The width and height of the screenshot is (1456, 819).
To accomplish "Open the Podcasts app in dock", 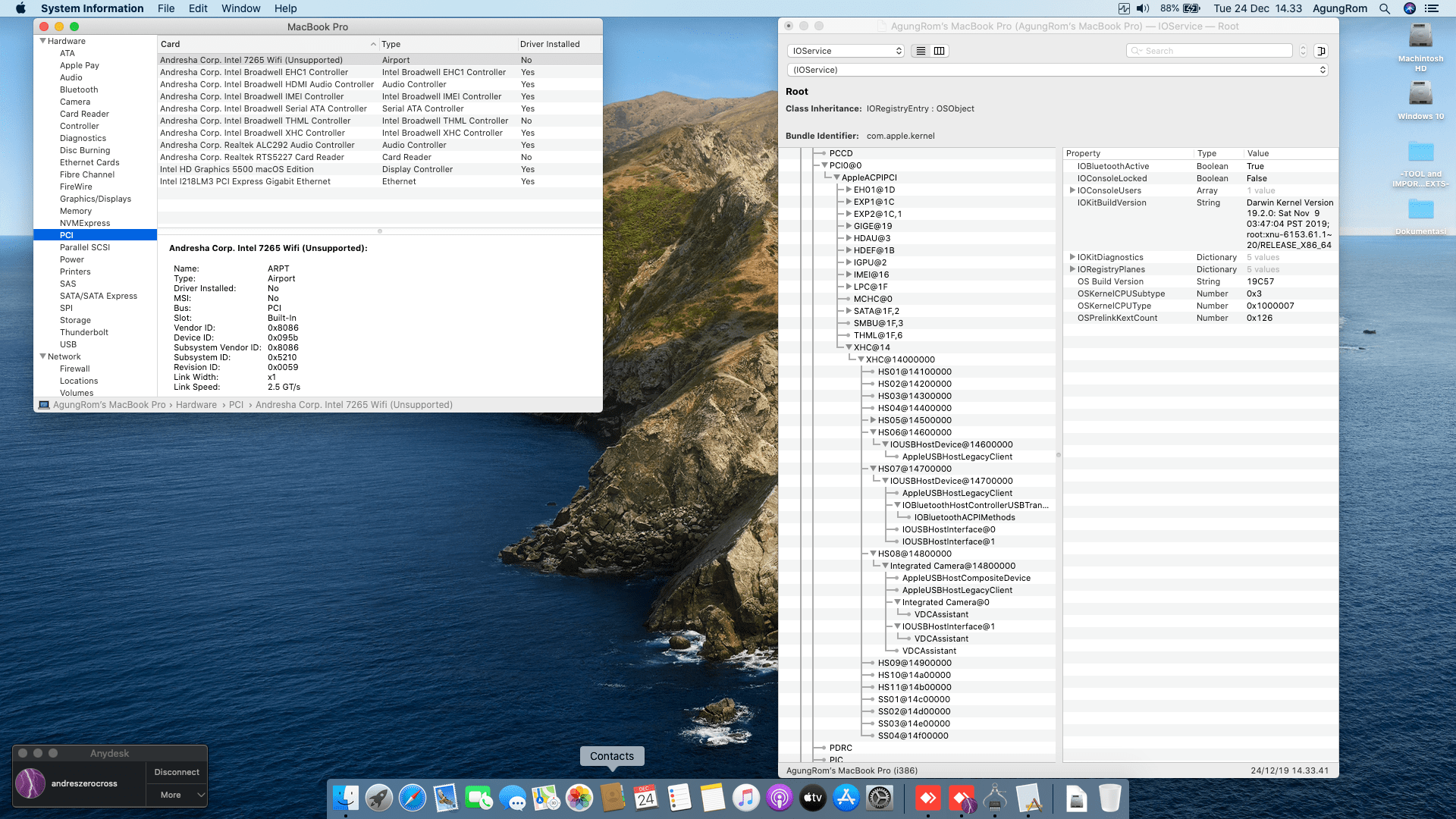I will (x=779, y=798).
